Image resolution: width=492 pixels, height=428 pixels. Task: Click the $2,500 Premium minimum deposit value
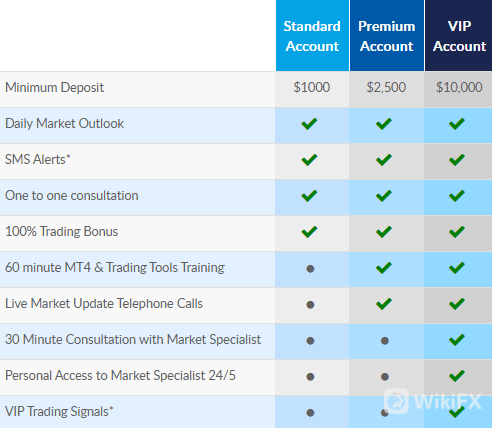coord(386,87)
